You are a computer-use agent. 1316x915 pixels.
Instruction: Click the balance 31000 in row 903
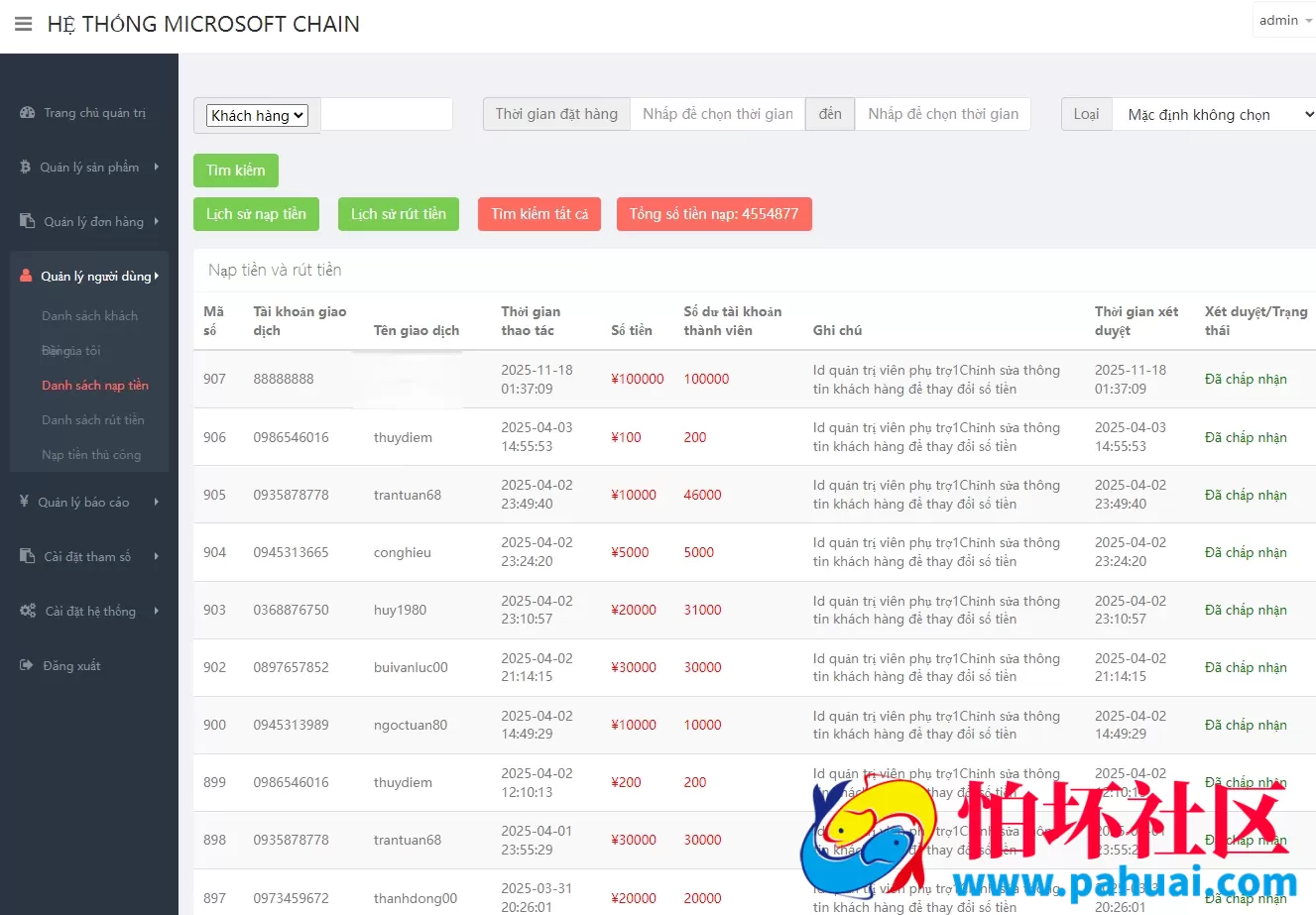pos(702,610)
